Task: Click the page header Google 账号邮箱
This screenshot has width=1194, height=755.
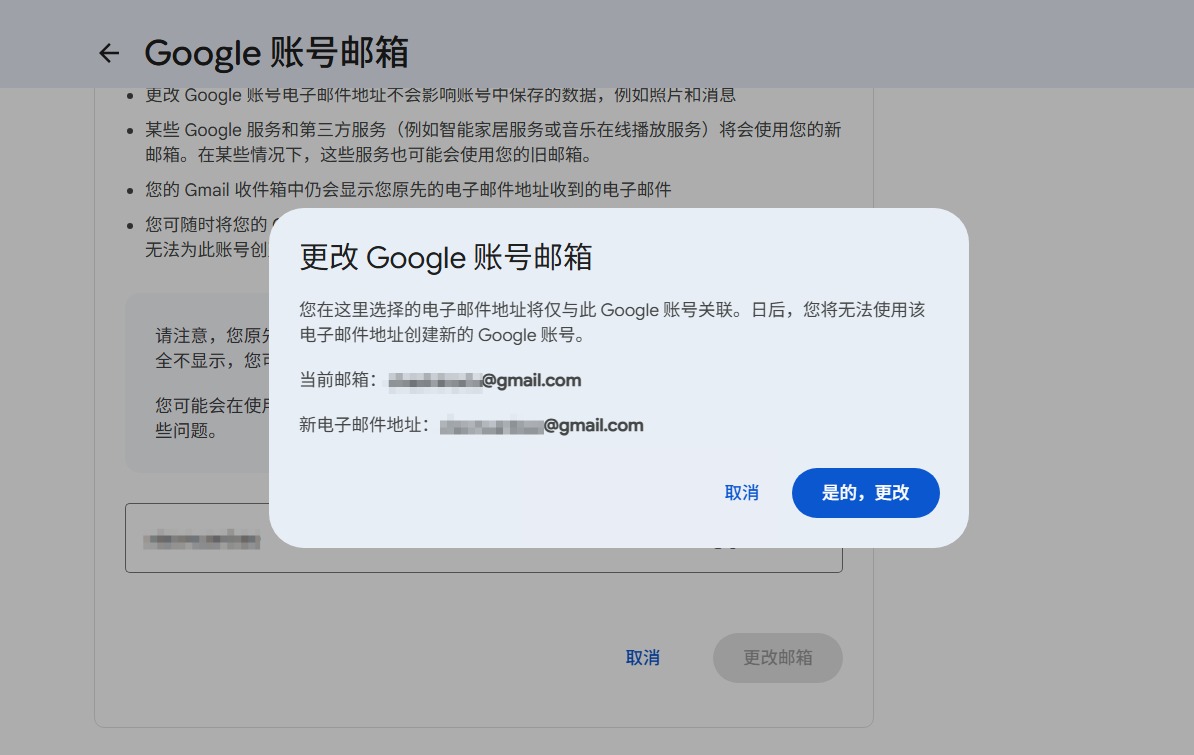Action: 276,53
